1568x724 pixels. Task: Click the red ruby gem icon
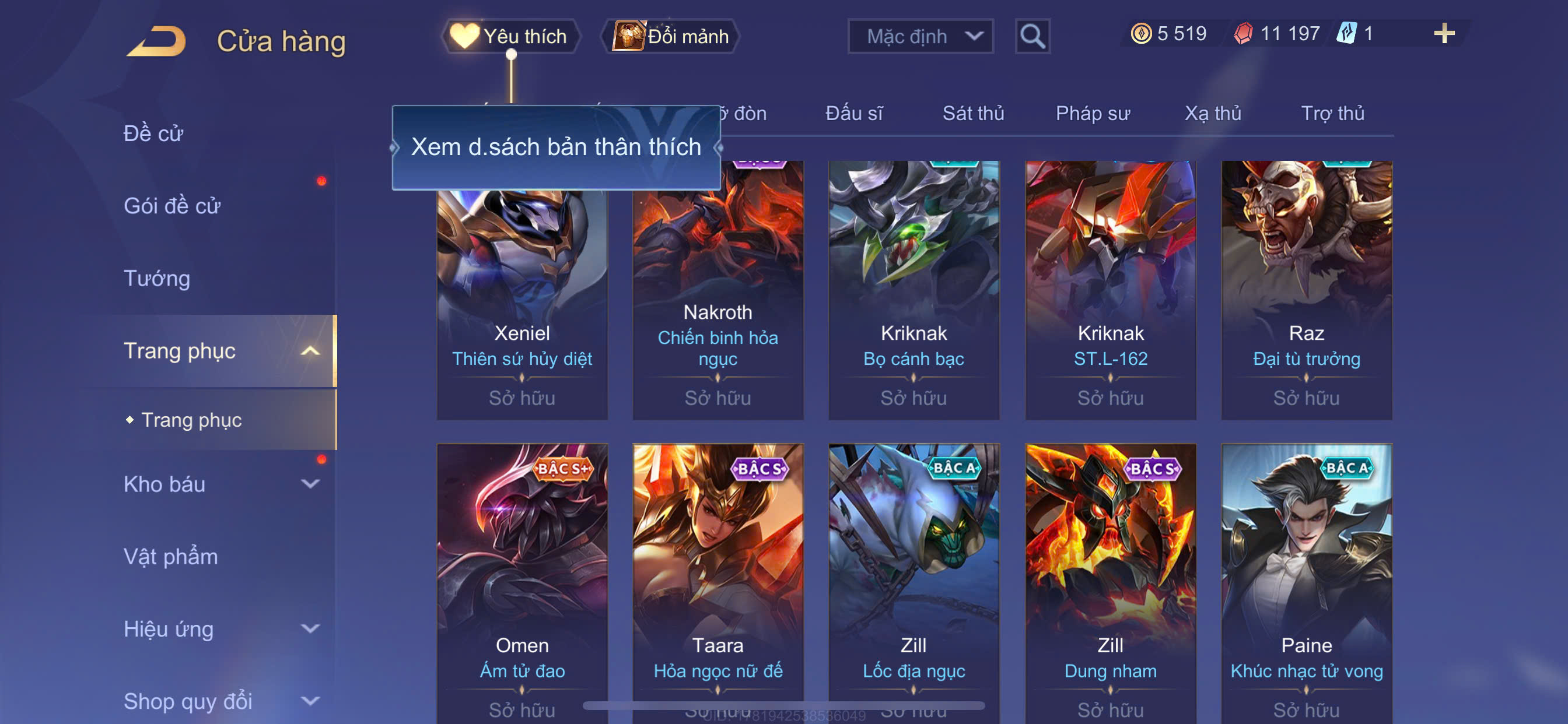(1244, 33)
